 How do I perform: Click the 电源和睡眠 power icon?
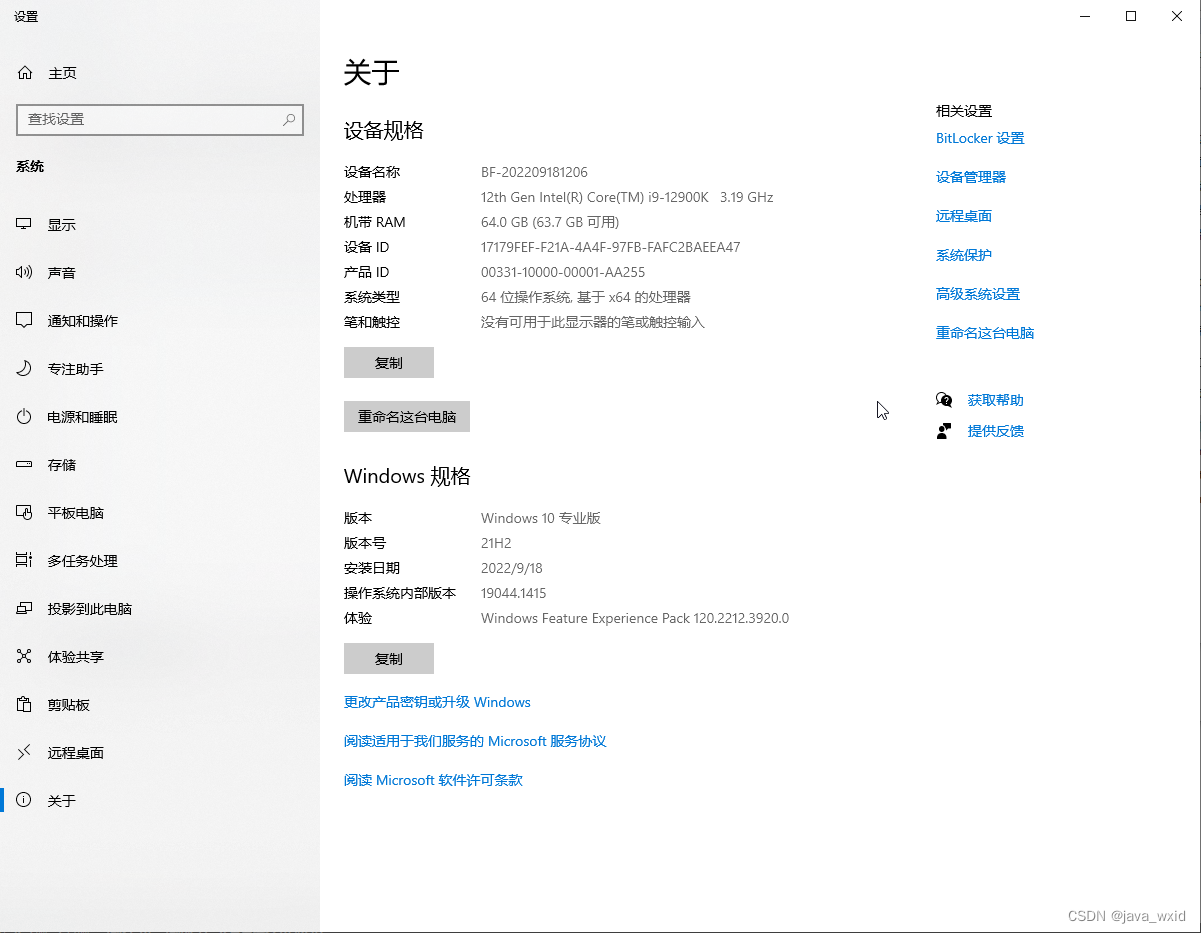click(x=25, y=417)
